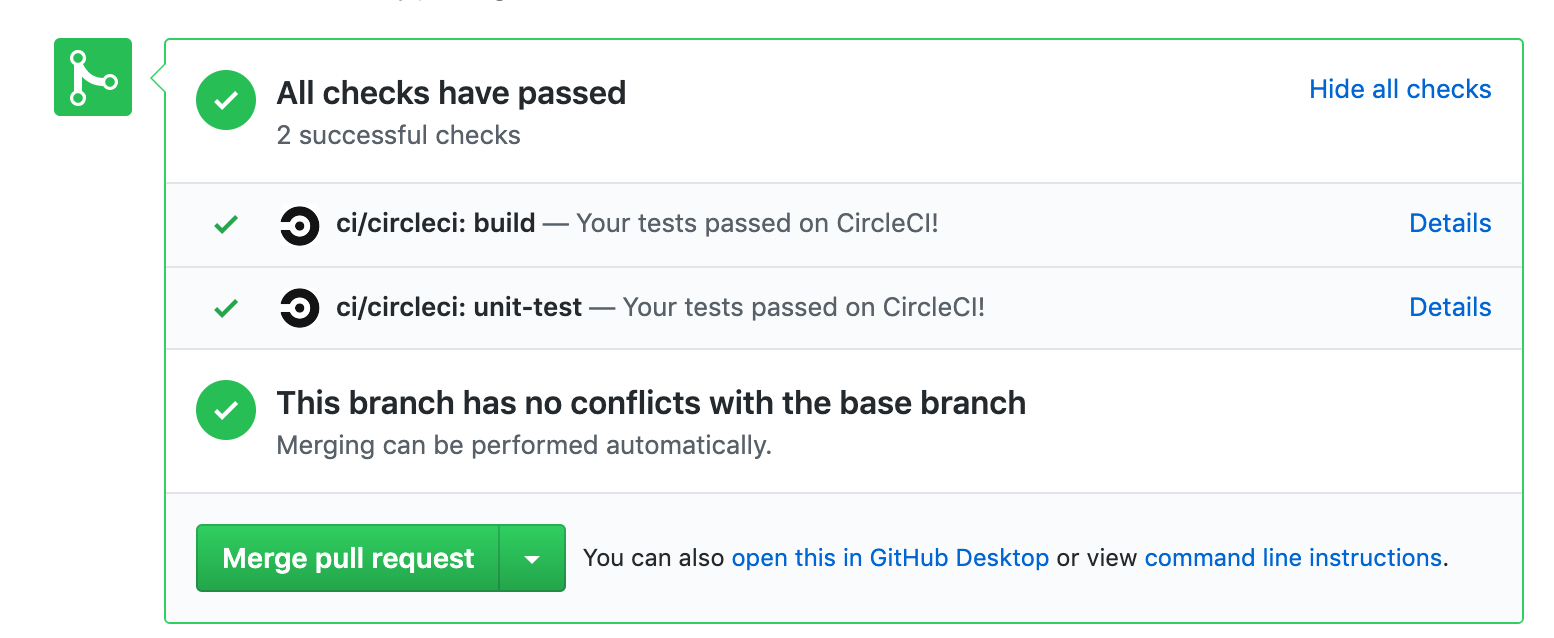Screen dimensions: 1554x638
Task: Click the green tick beside unit-test check
Action: [x=227, y=308]
